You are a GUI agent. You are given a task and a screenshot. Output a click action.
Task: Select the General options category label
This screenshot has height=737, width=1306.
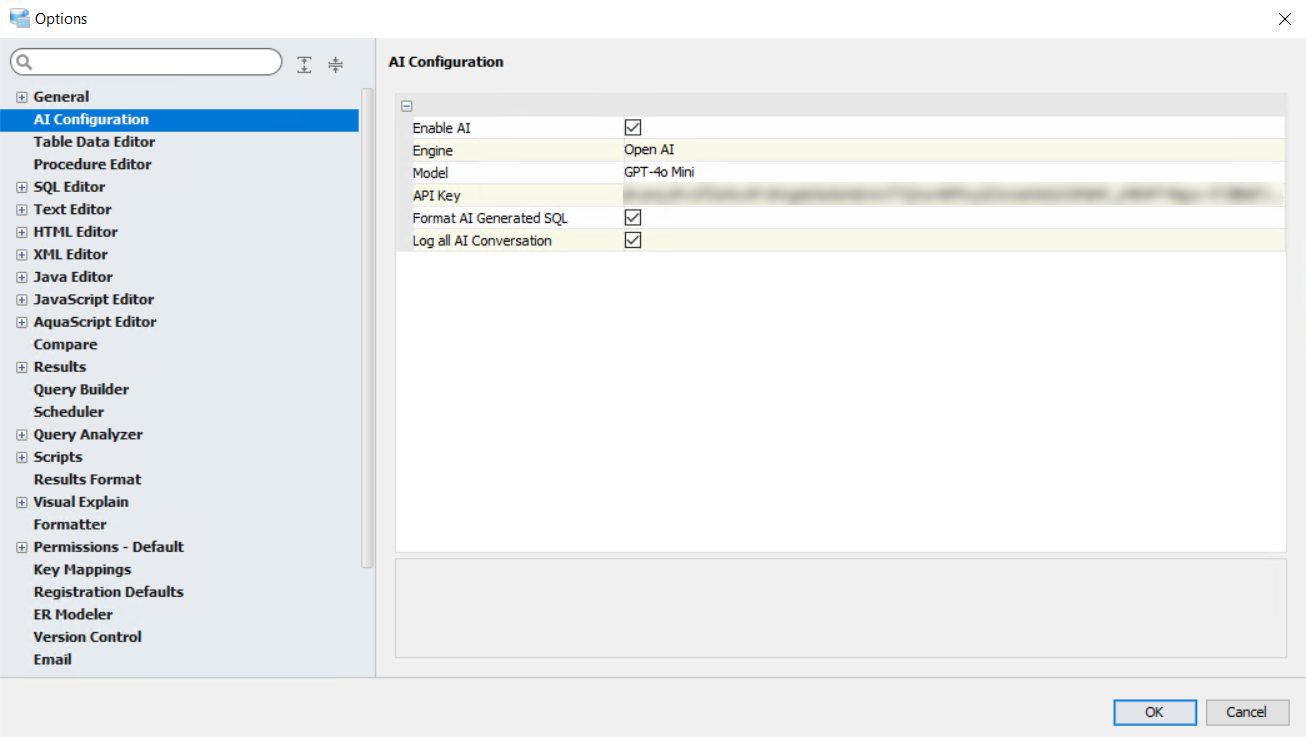click(61, 97)
